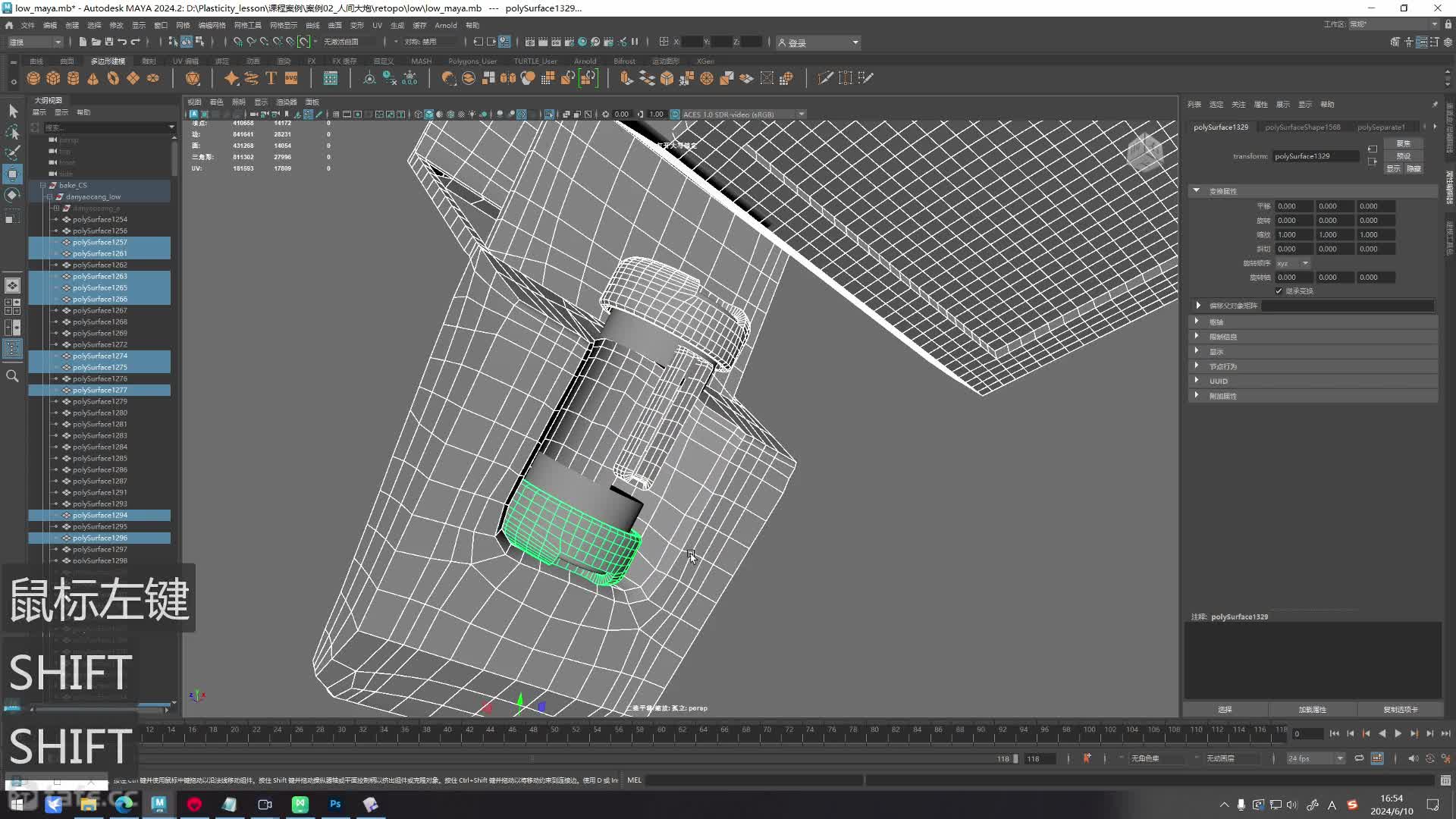Click the play forward button in the timeline controls
Screen dimensions: 1456x819
tap(1398, 733)
